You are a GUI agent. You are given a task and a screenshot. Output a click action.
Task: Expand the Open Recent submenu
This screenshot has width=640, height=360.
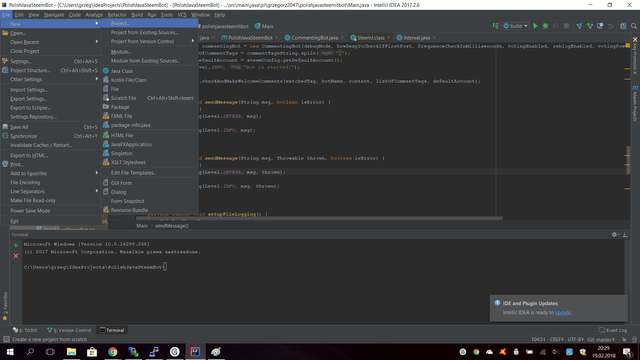coord(51,42)
